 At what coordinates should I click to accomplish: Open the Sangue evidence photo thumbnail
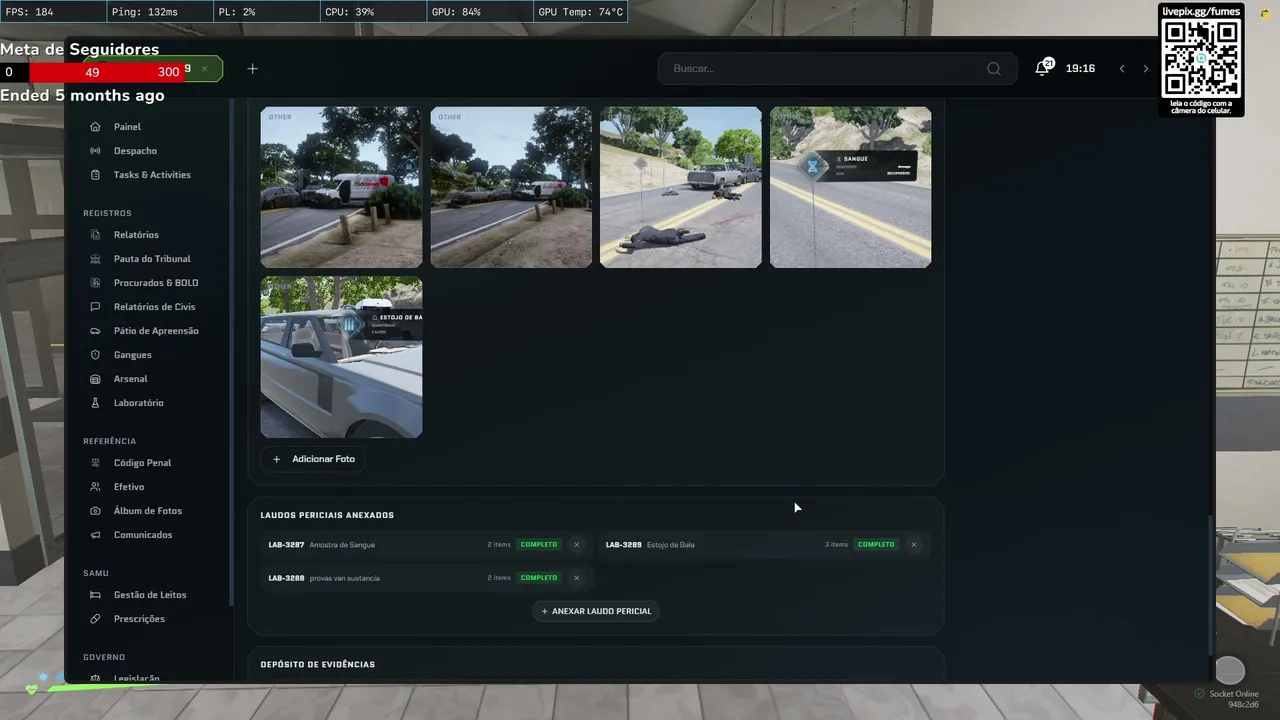[x=851, y=187]
